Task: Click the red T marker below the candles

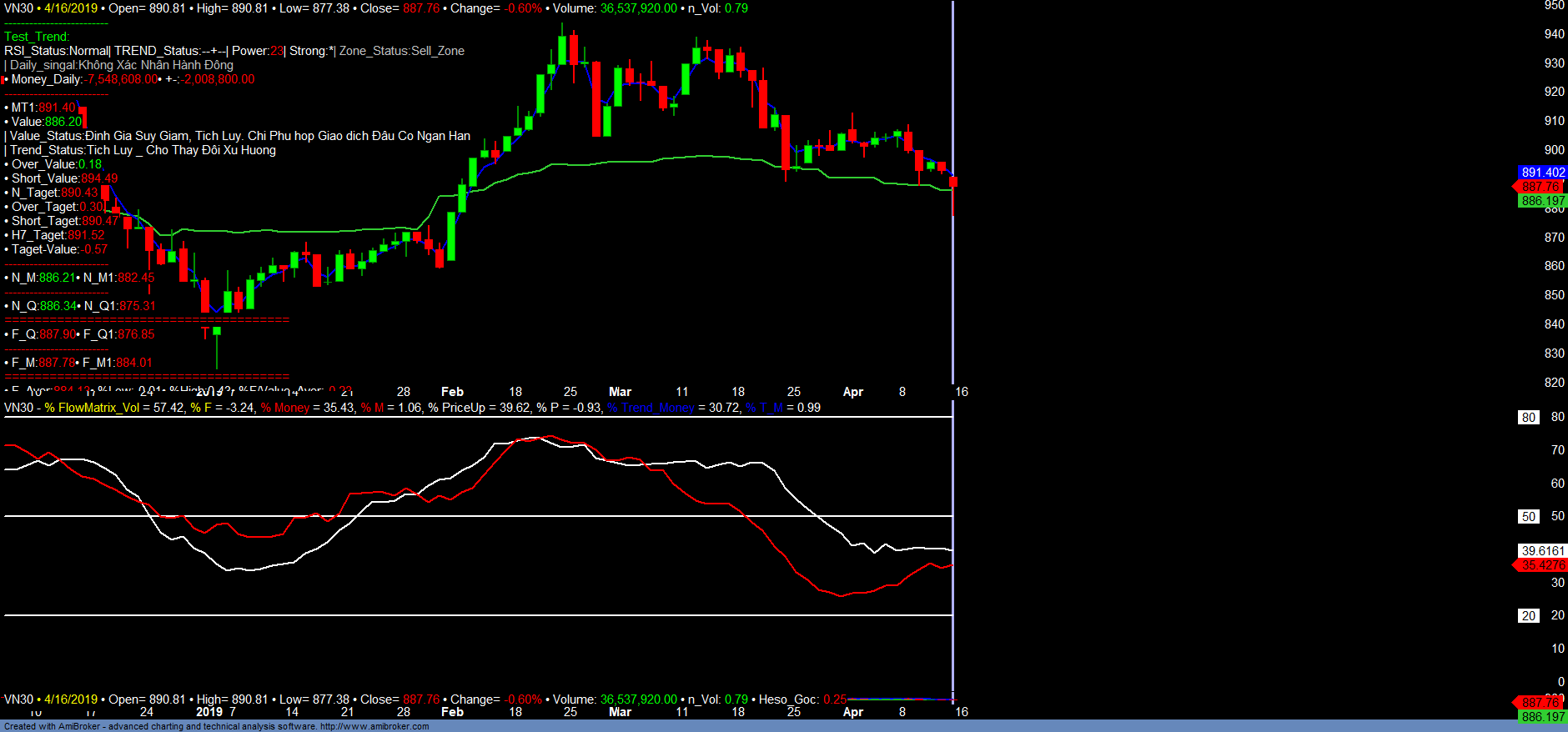Action: coord(205,333)
